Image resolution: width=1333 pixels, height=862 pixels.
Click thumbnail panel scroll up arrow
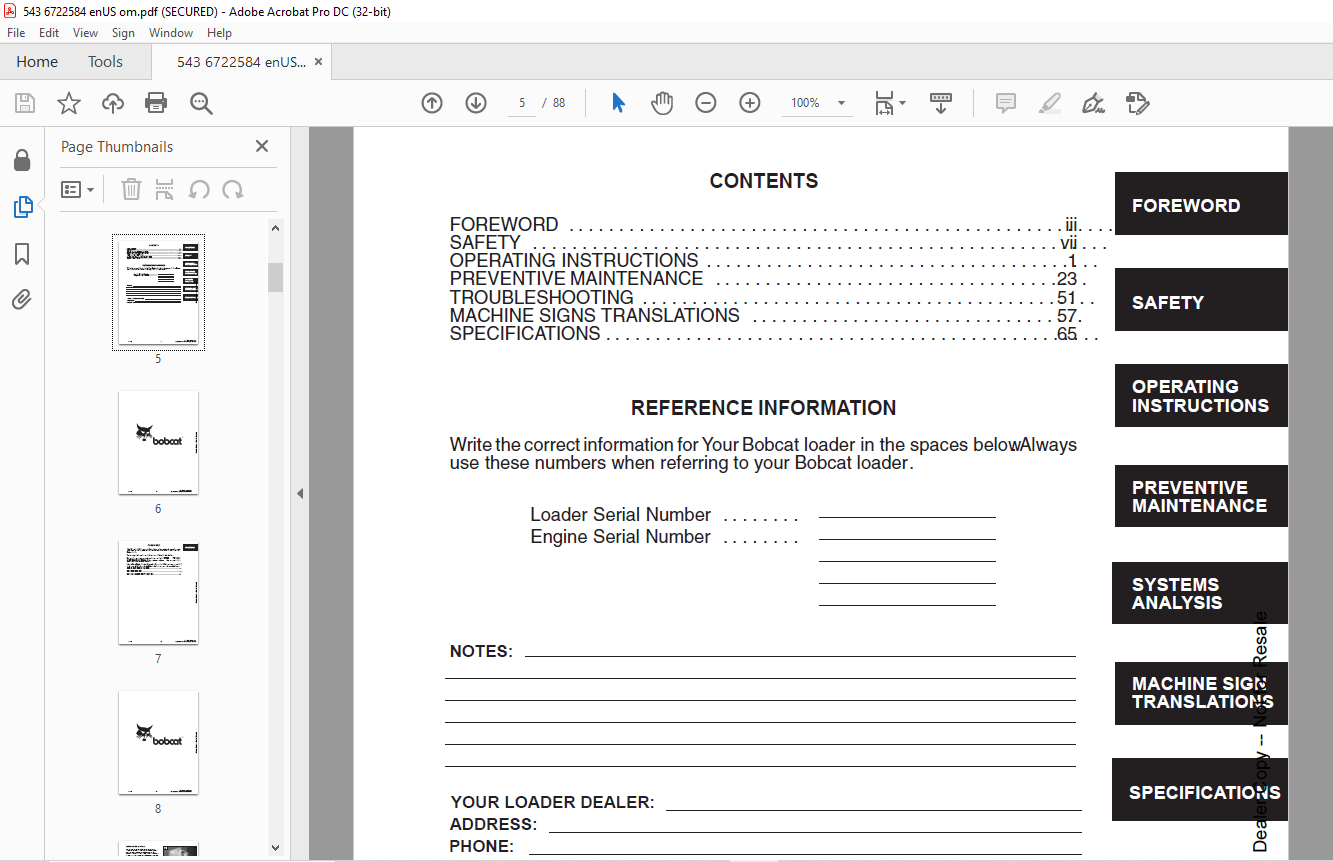click(276, 228)
